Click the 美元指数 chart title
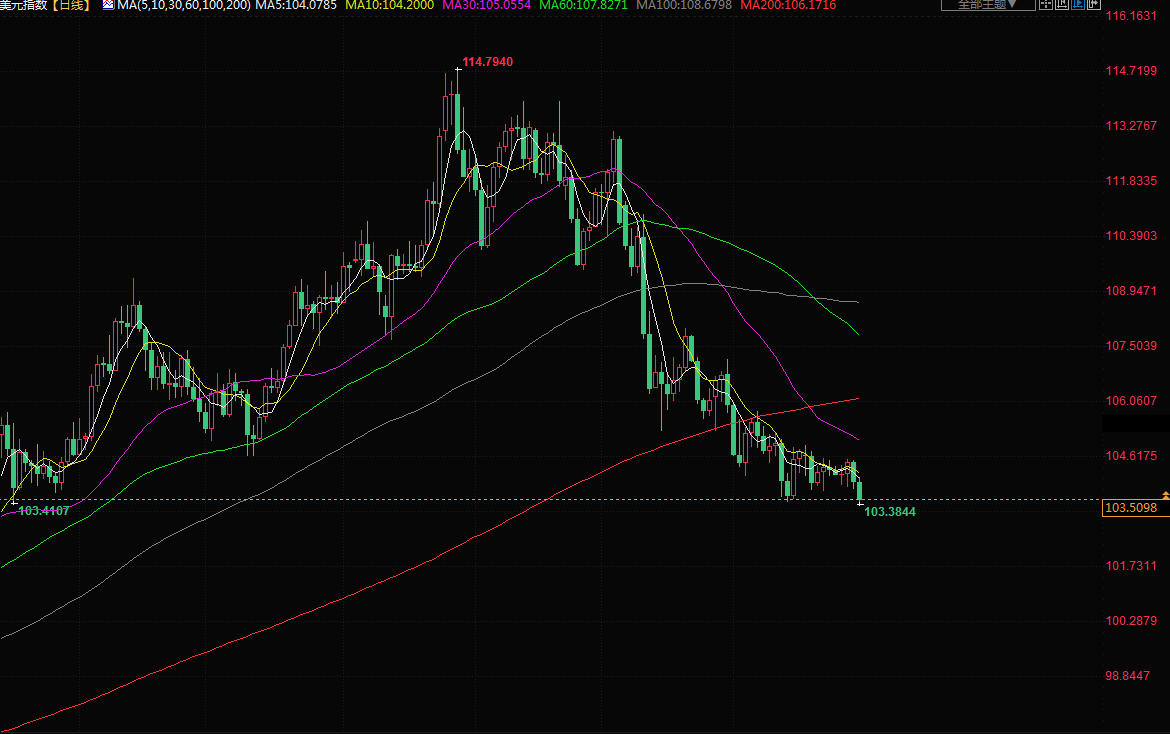Screen dimensions: 1170x734 tap(24, 5)
